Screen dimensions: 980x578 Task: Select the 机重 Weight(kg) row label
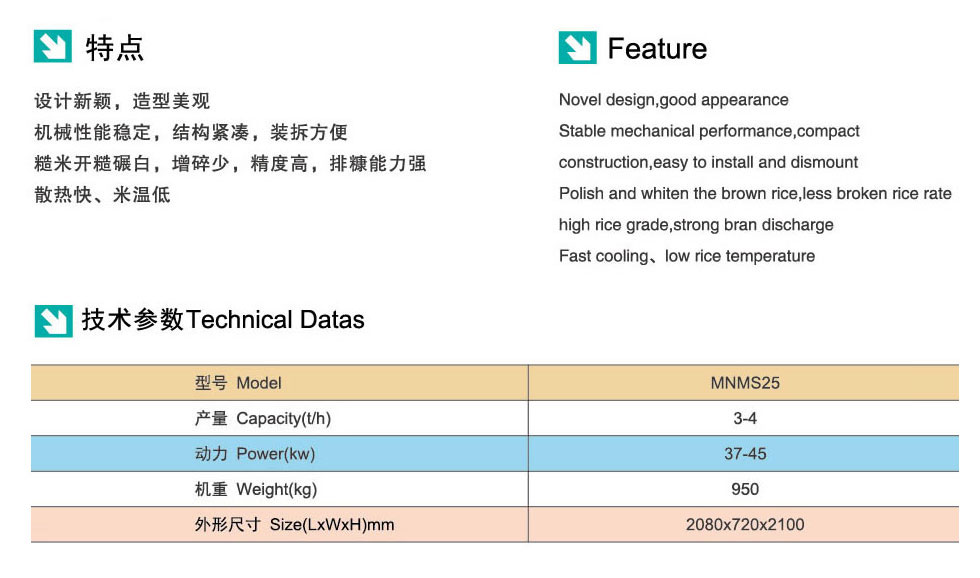[256, 489]
